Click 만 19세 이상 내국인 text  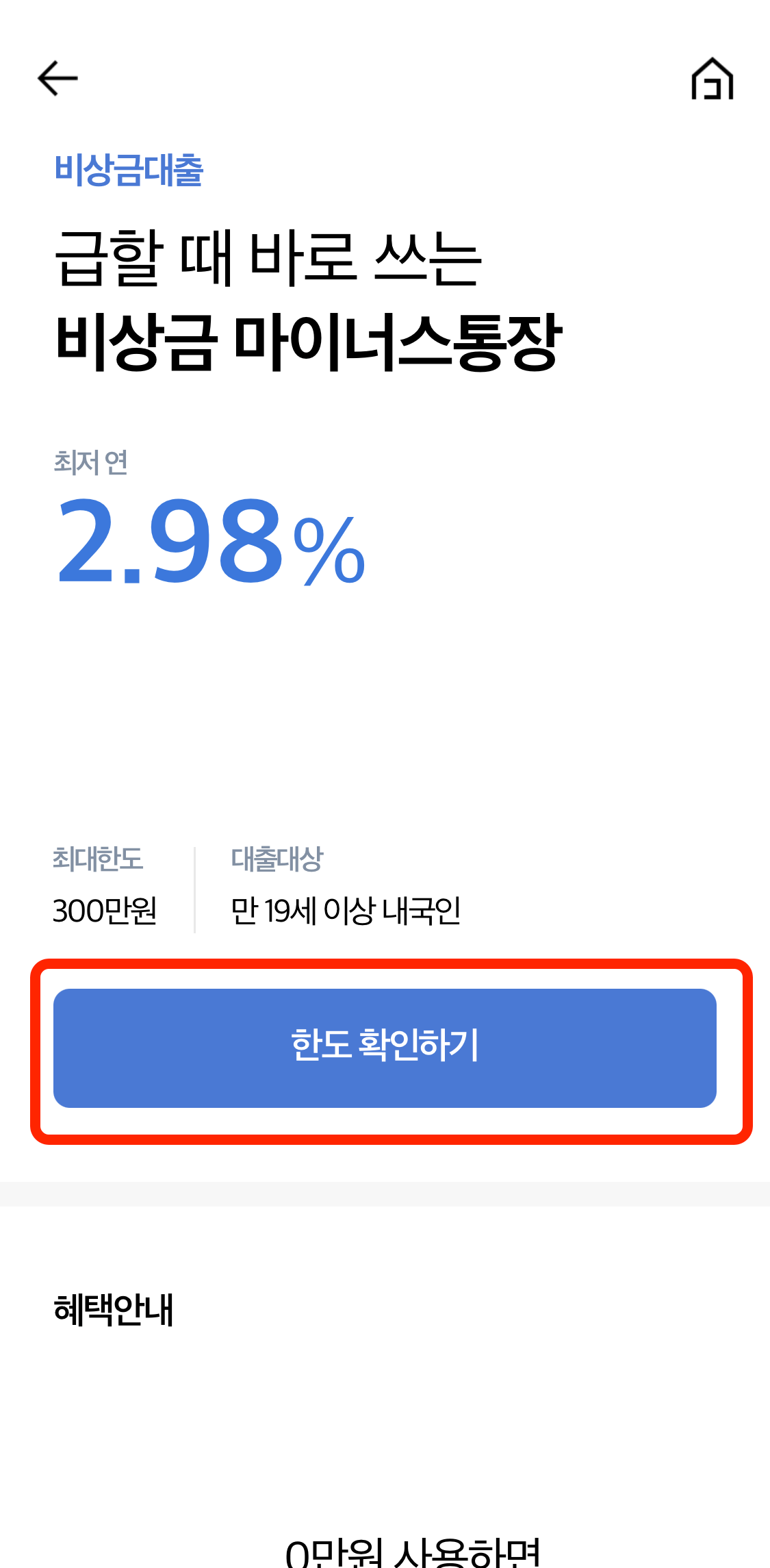[346, 911]
